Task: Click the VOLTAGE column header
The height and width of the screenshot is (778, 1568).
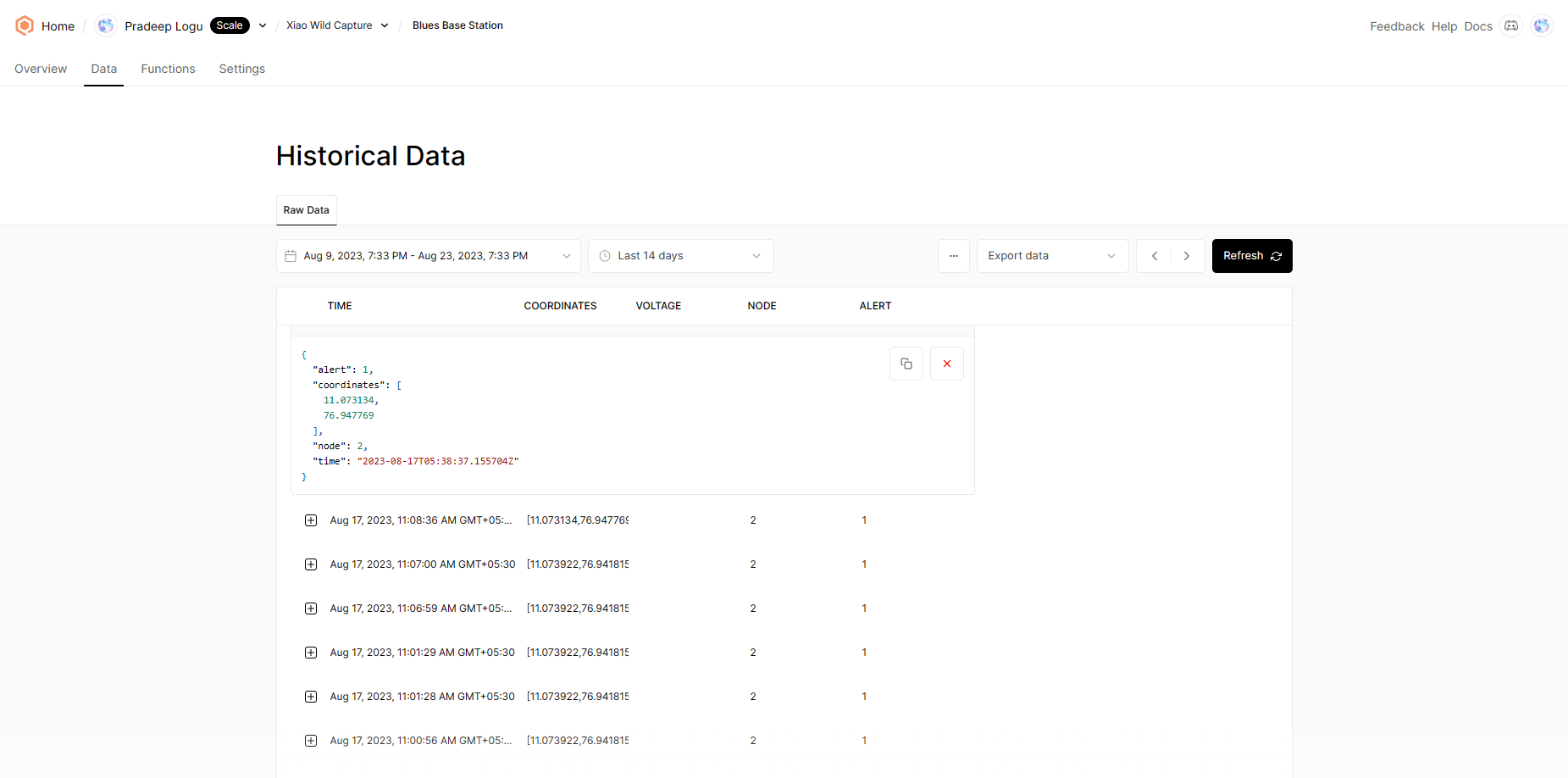Action: coord(658,306)
